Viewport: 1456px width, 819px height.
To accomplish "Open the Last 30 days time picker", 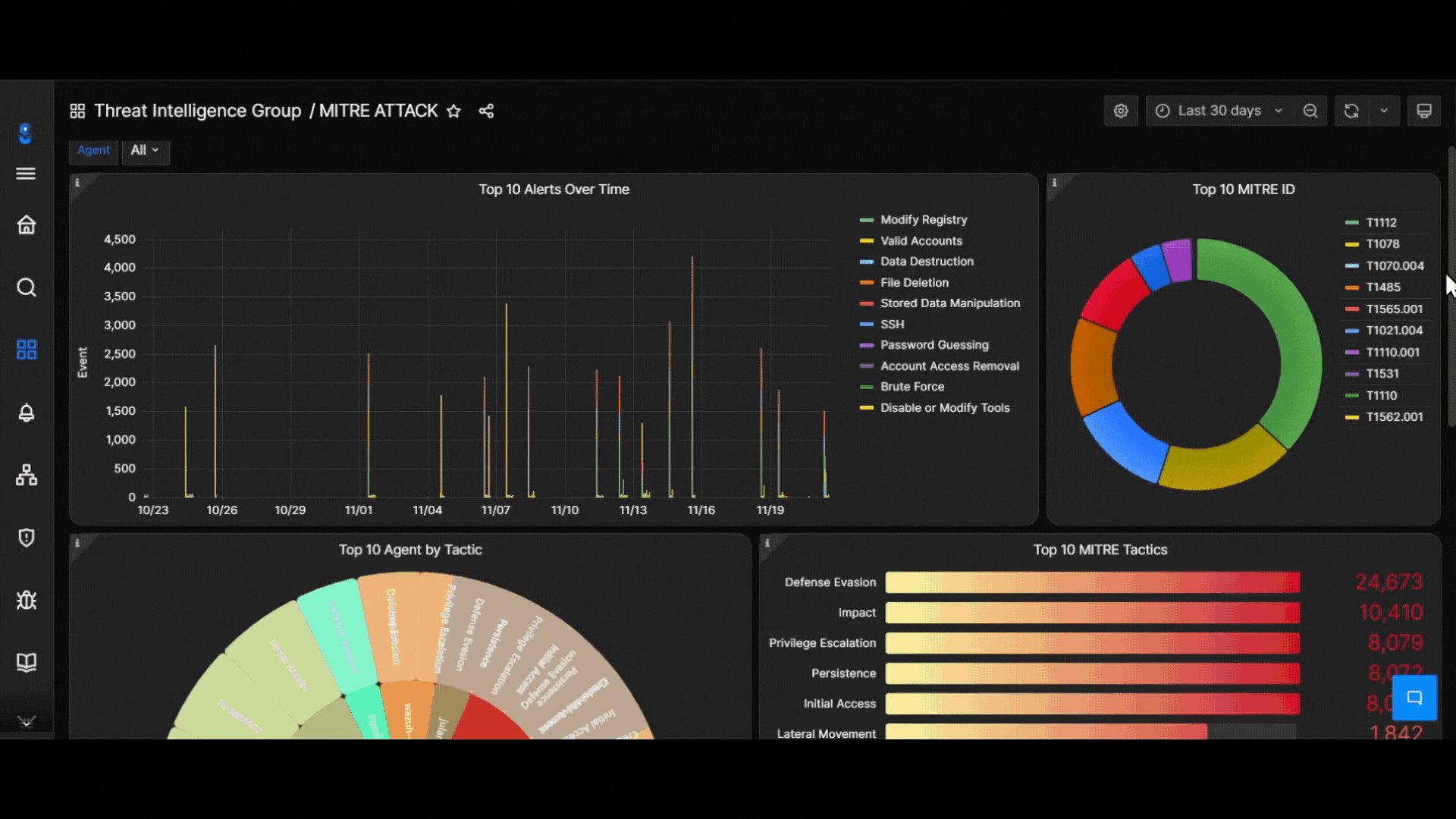I will point(1219,111).
